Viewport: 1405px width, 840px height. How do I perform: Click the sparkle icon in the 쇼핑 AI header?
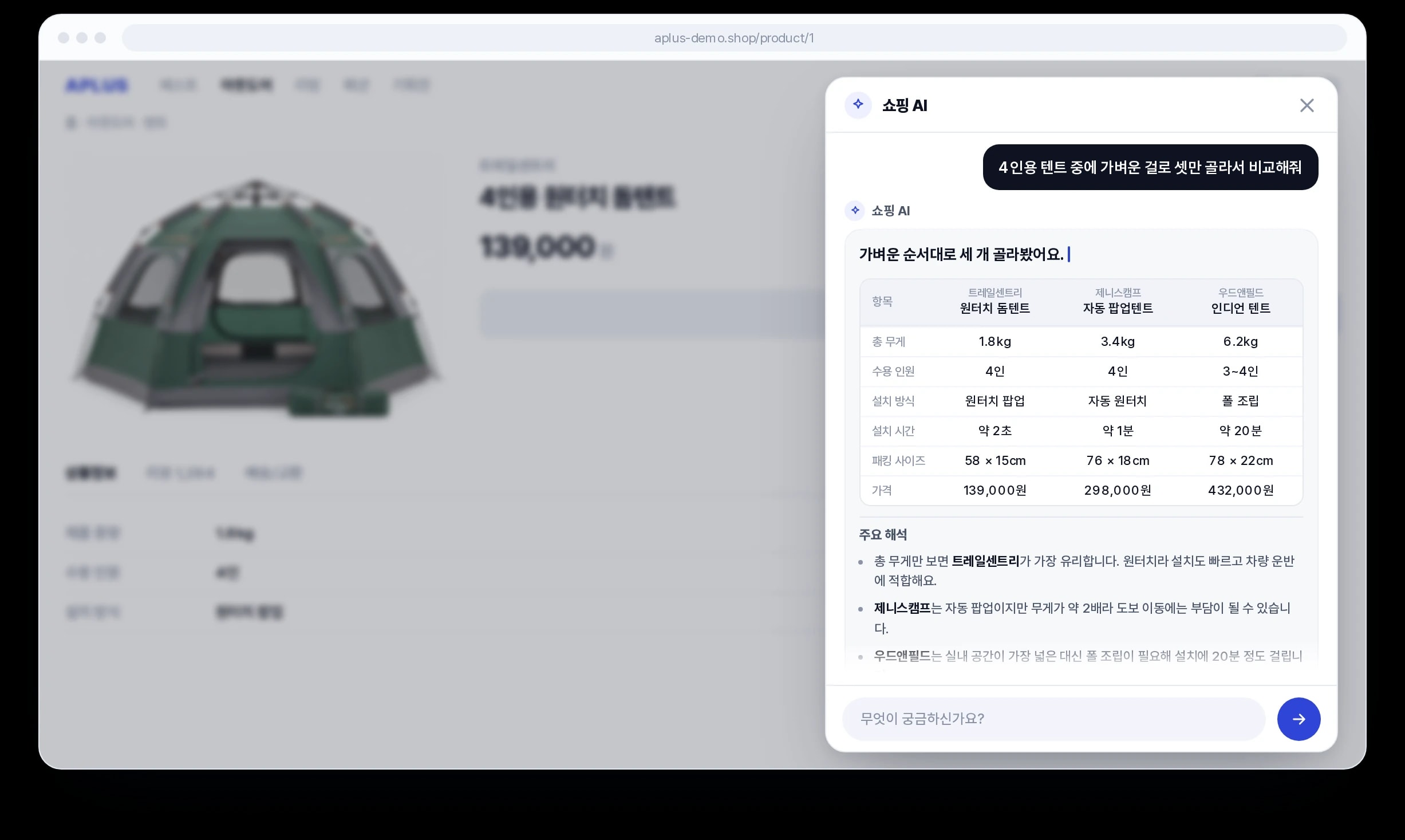[x=858, y=105]
